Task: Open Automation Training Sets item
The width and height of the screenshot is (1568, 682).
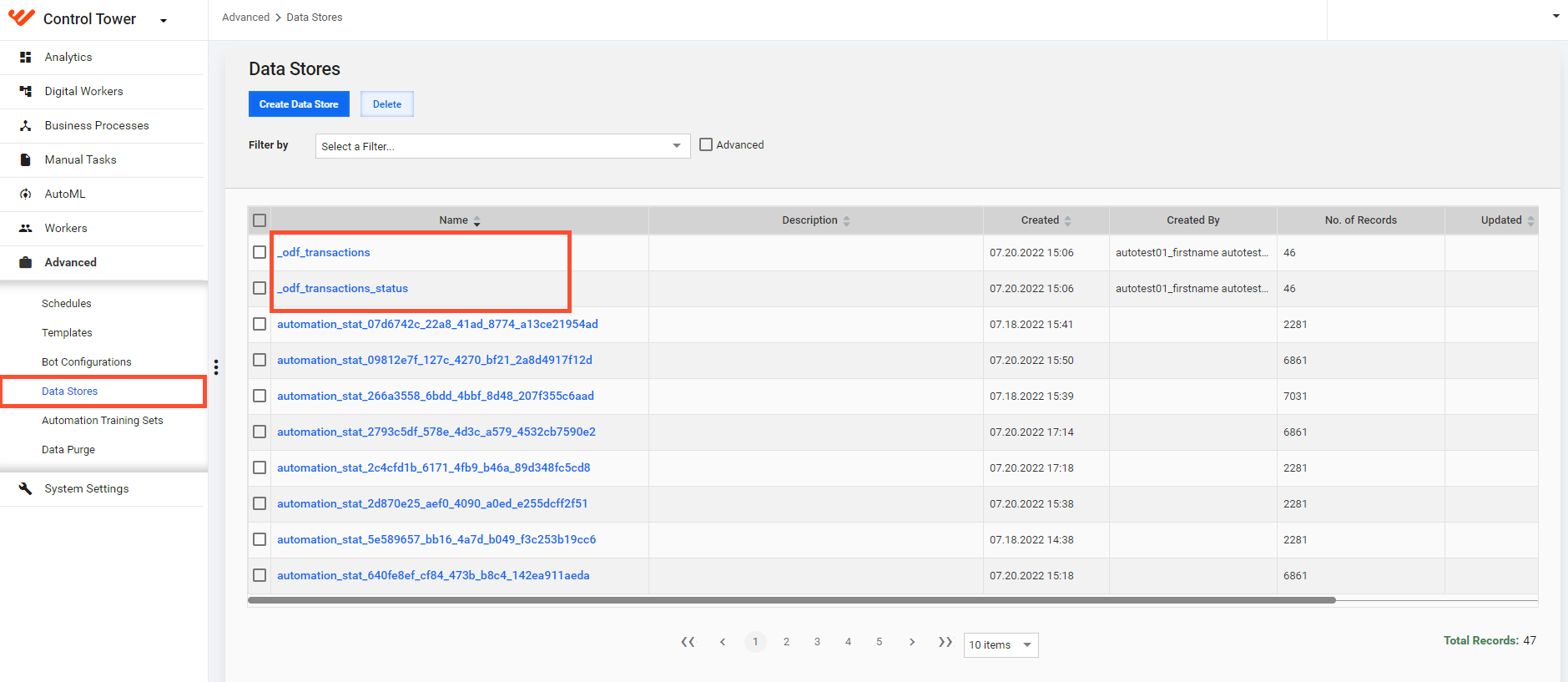Action: coord(103,420)
